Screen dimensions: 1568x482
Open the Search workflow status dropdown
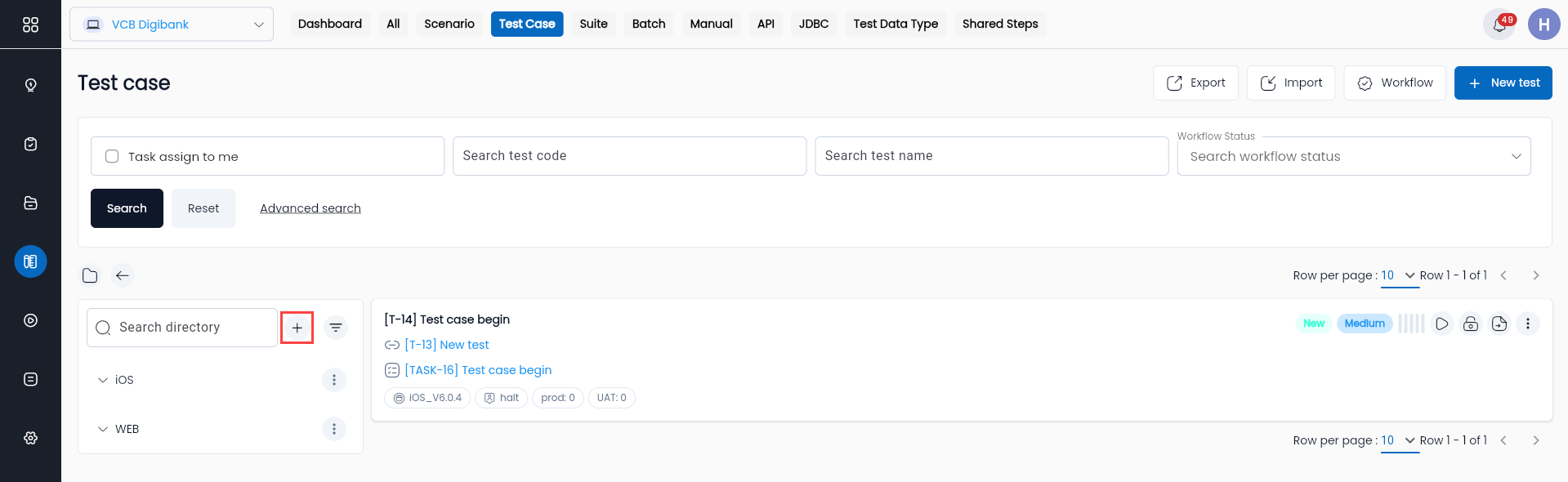click(x=1354, y=156)
